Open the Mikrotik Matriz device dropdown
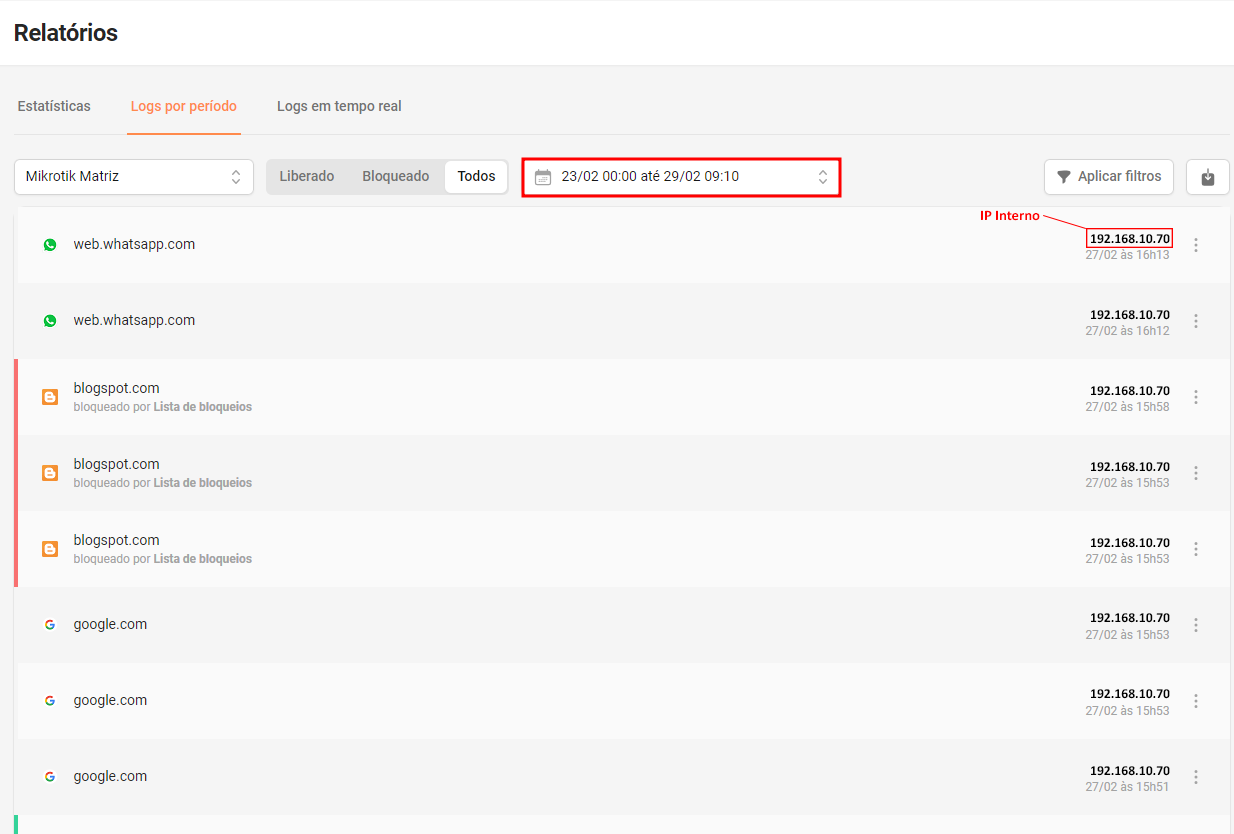 point(134,177)
